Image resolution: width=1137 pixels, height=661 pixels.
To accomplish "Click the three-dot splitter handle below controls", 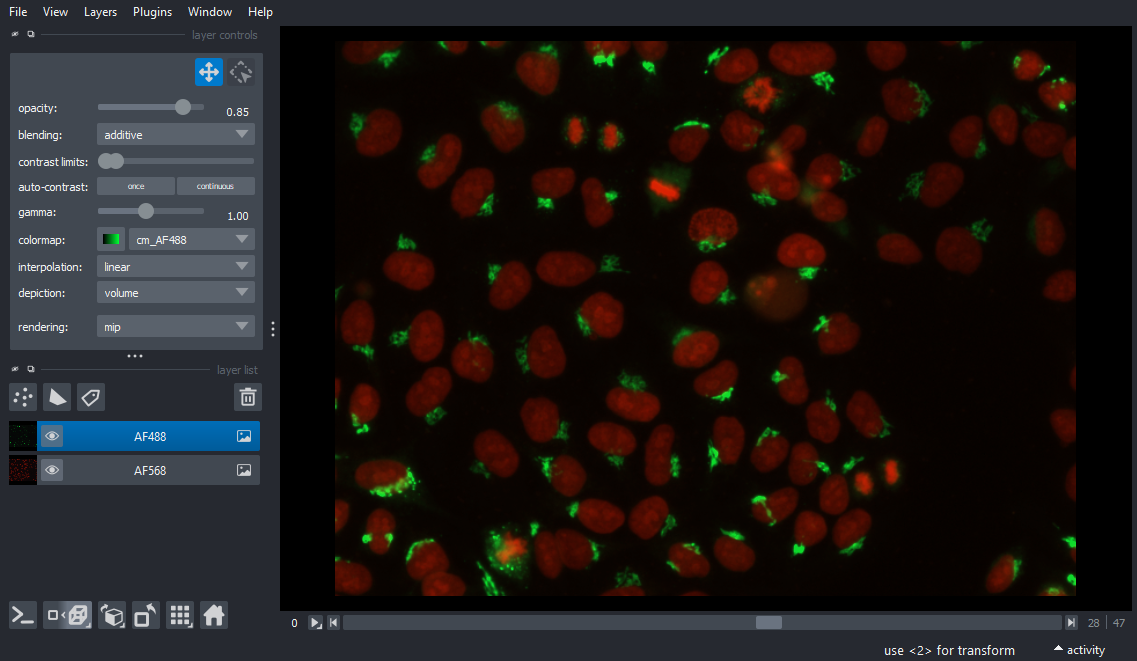I will coord(135,356).
